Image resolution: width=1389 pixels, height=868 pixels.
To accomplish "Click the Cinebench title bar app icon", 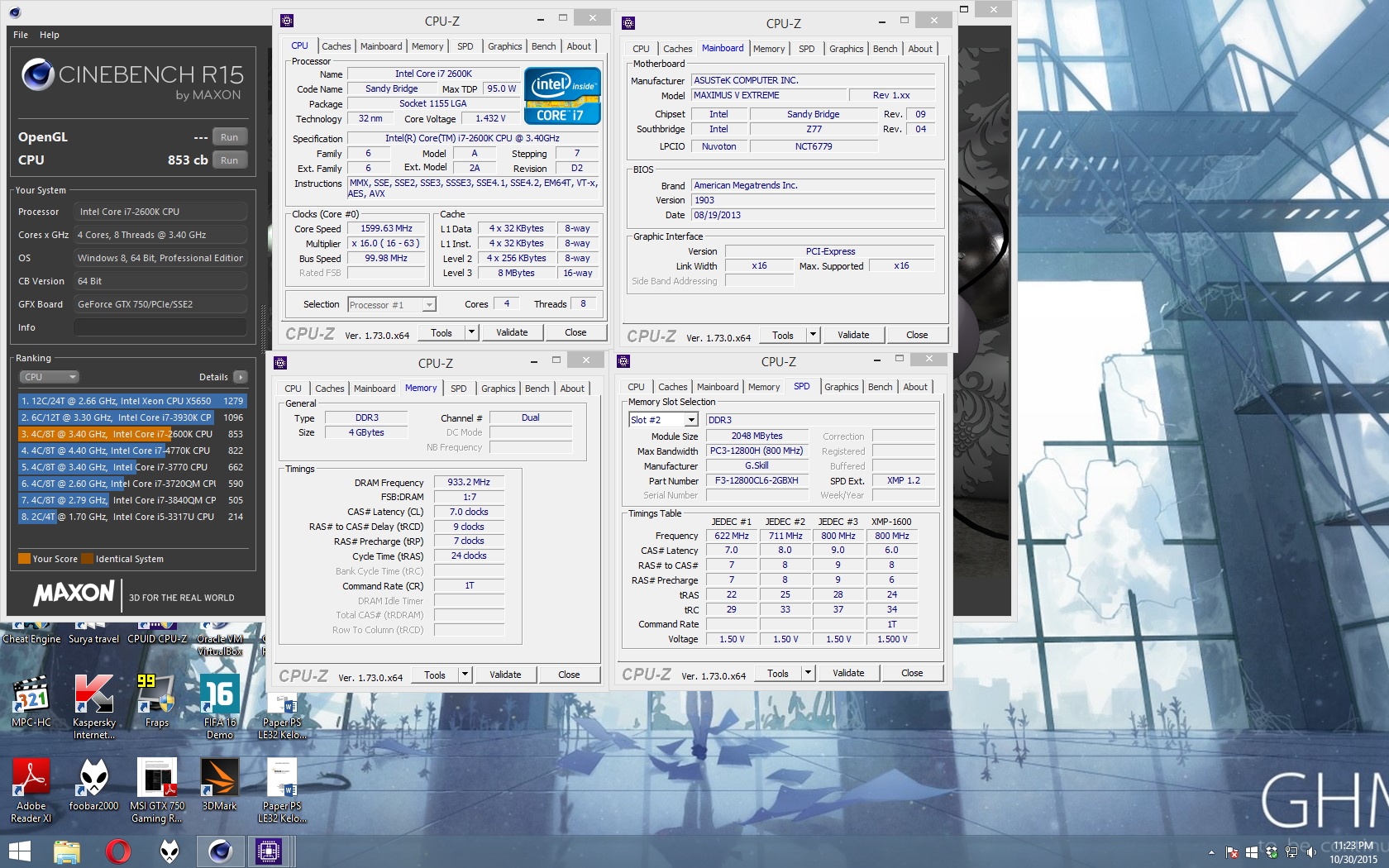I will click(x=15, y=12).
